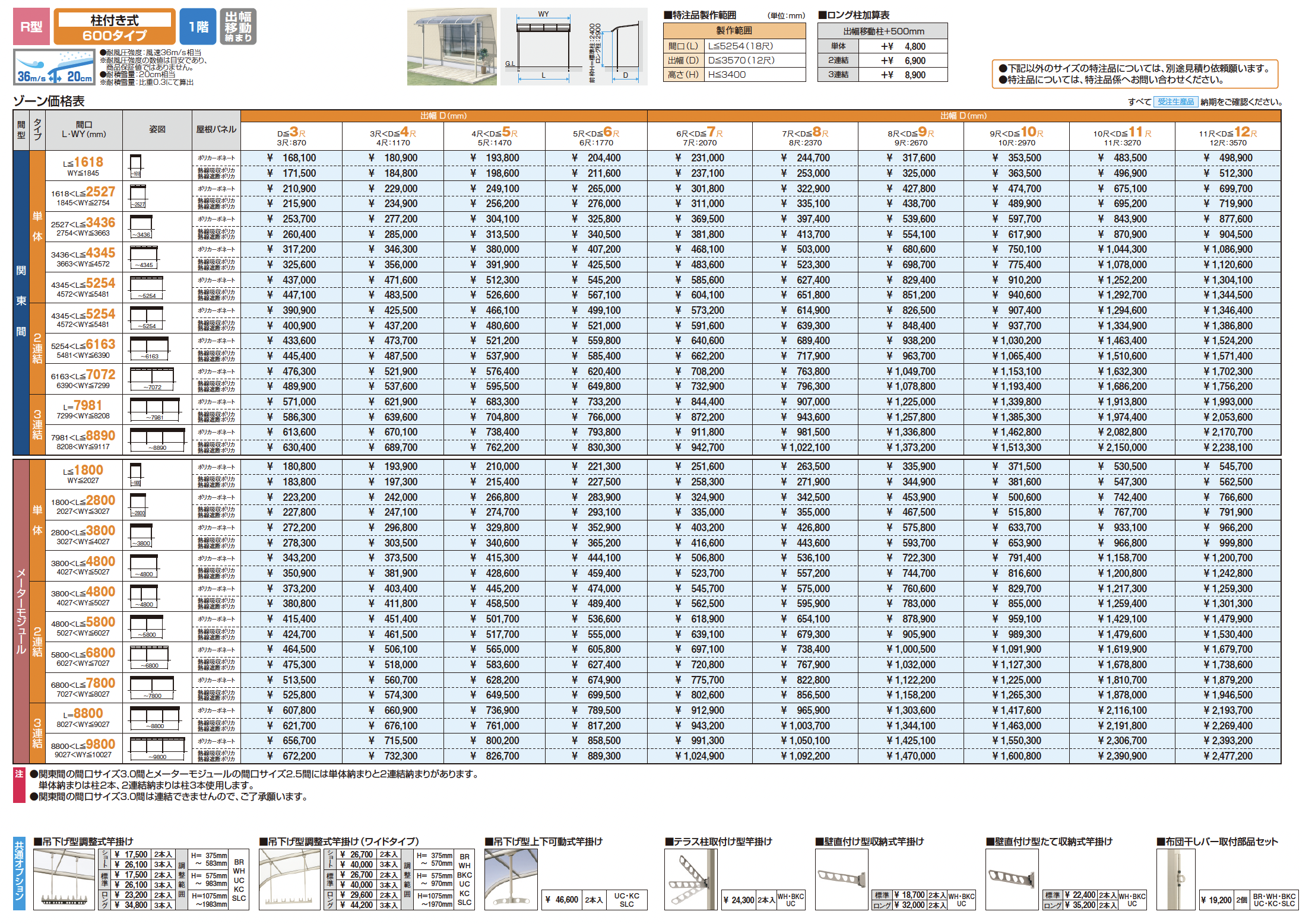Click the price ¥ 168,100
The image size is (1312, 924).
point(291,158)
